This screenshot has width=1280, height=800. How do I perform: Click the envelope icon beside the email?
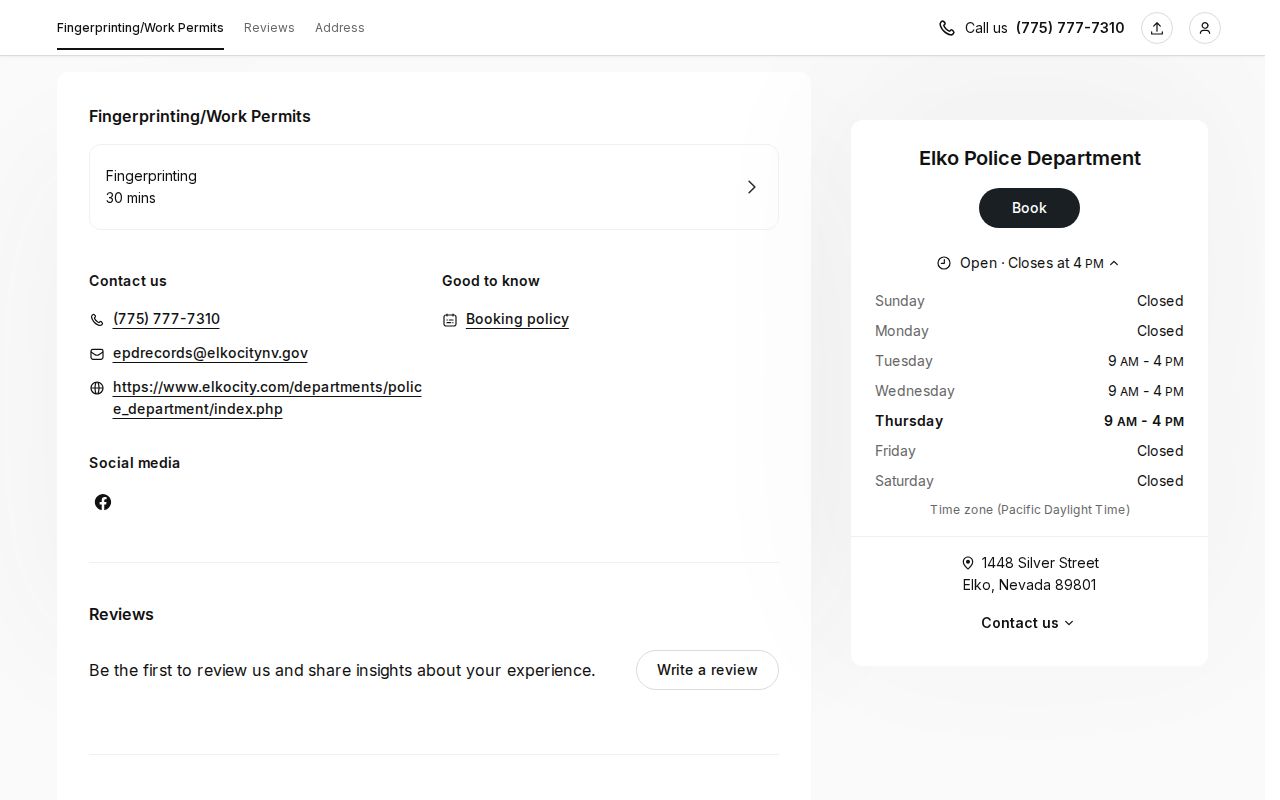click(97, 354)
